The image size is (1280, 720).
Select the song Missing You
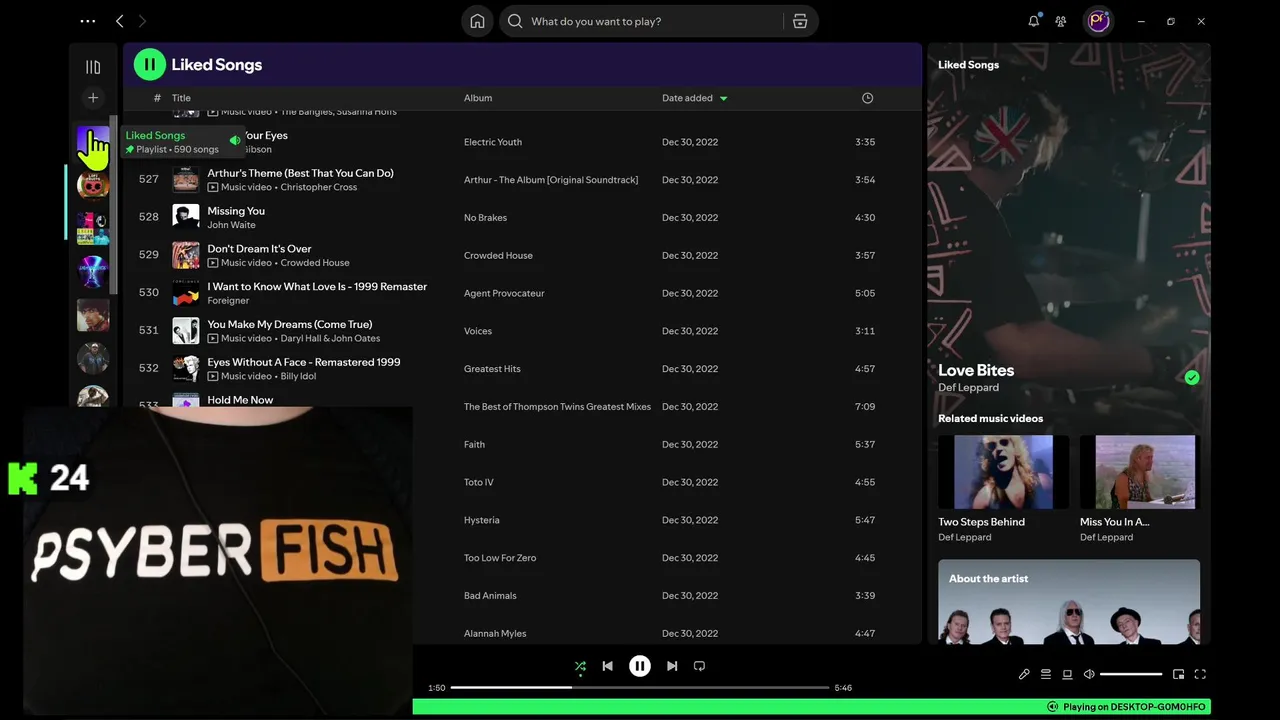point(236,211)
